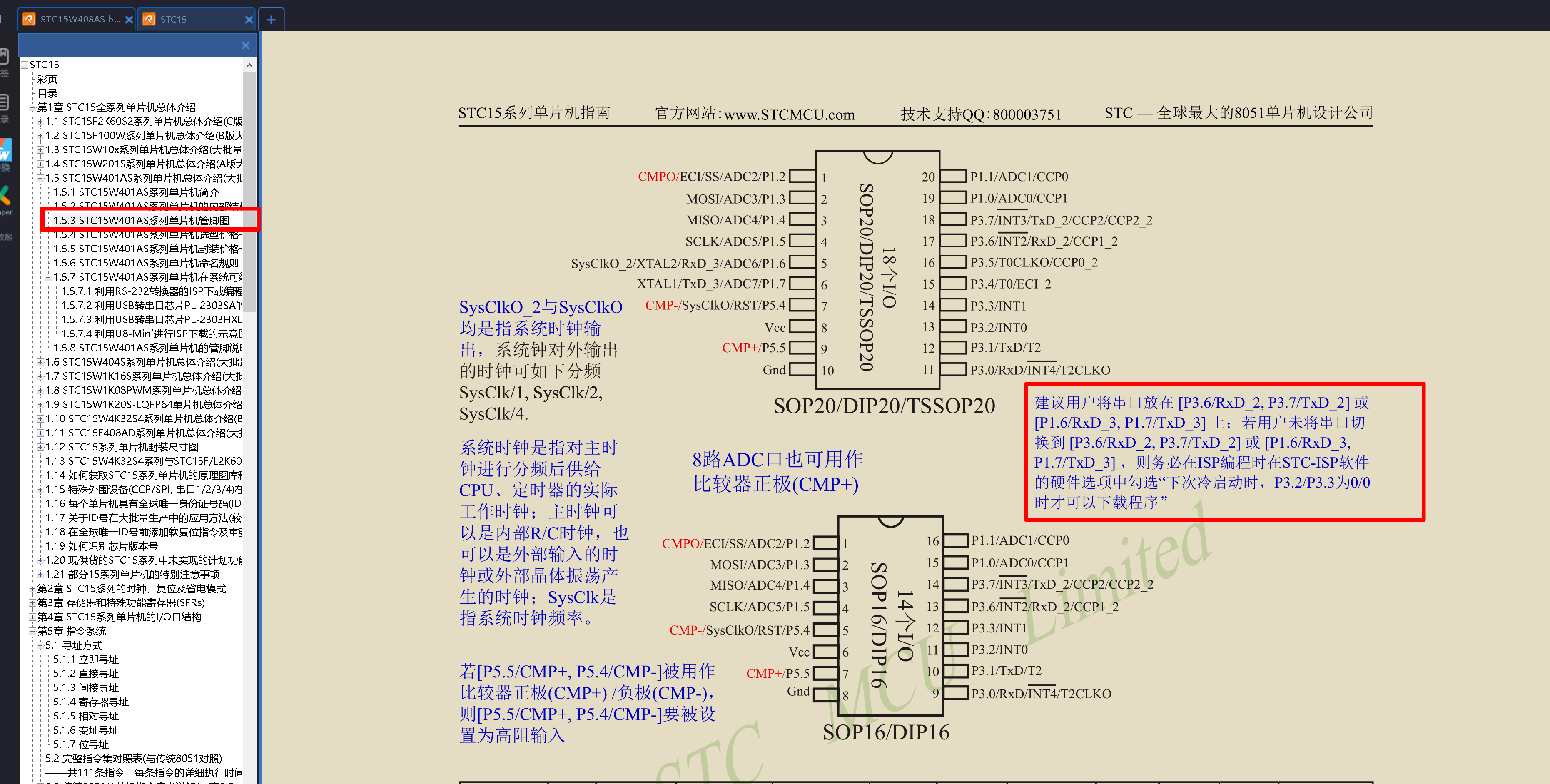The width and height of the screenshot is (1550, 784).
Task: Expand 1.12 STC15系列单片机封装尺寸图 node
Action: (40, 447)
